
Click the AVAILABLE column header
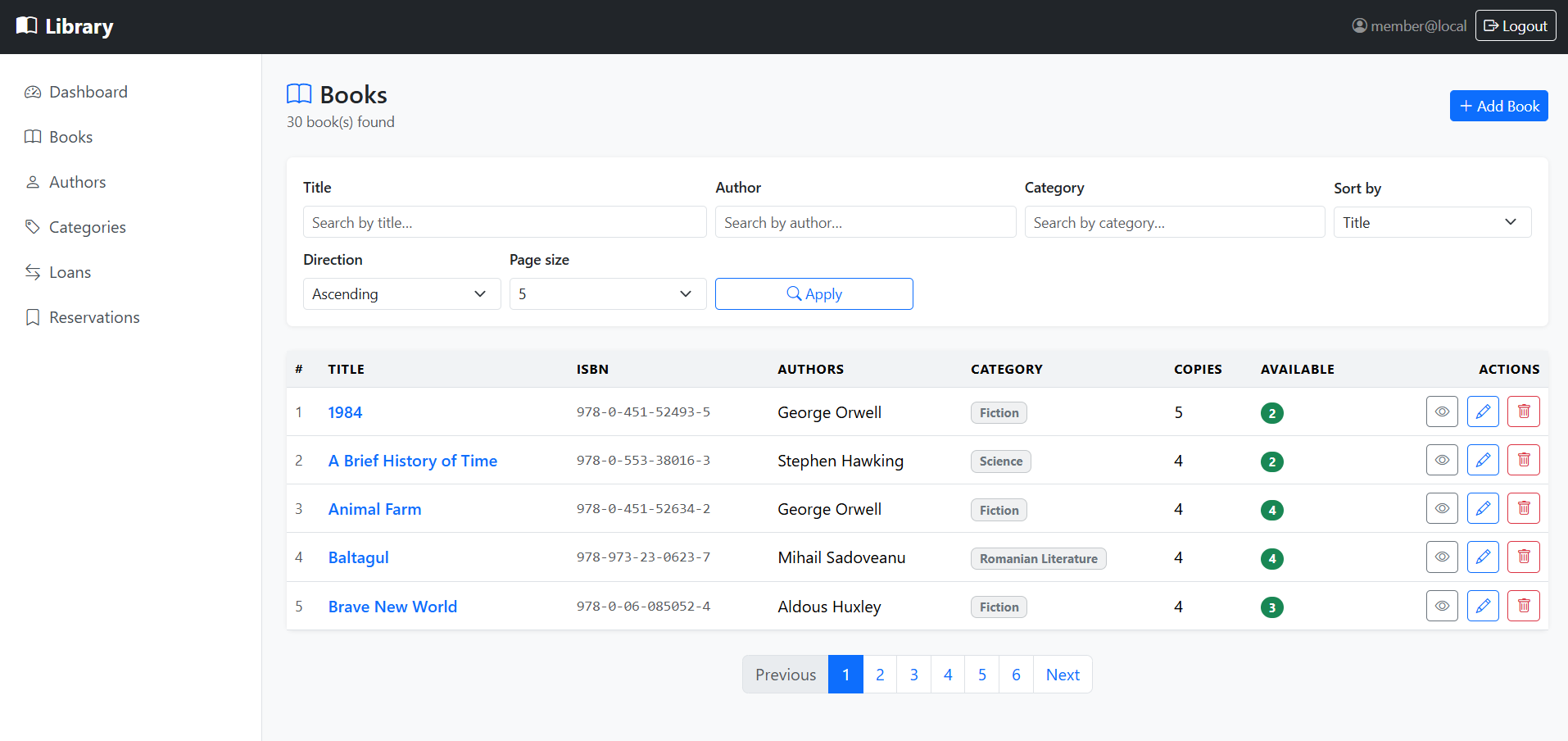[1297, 369]
